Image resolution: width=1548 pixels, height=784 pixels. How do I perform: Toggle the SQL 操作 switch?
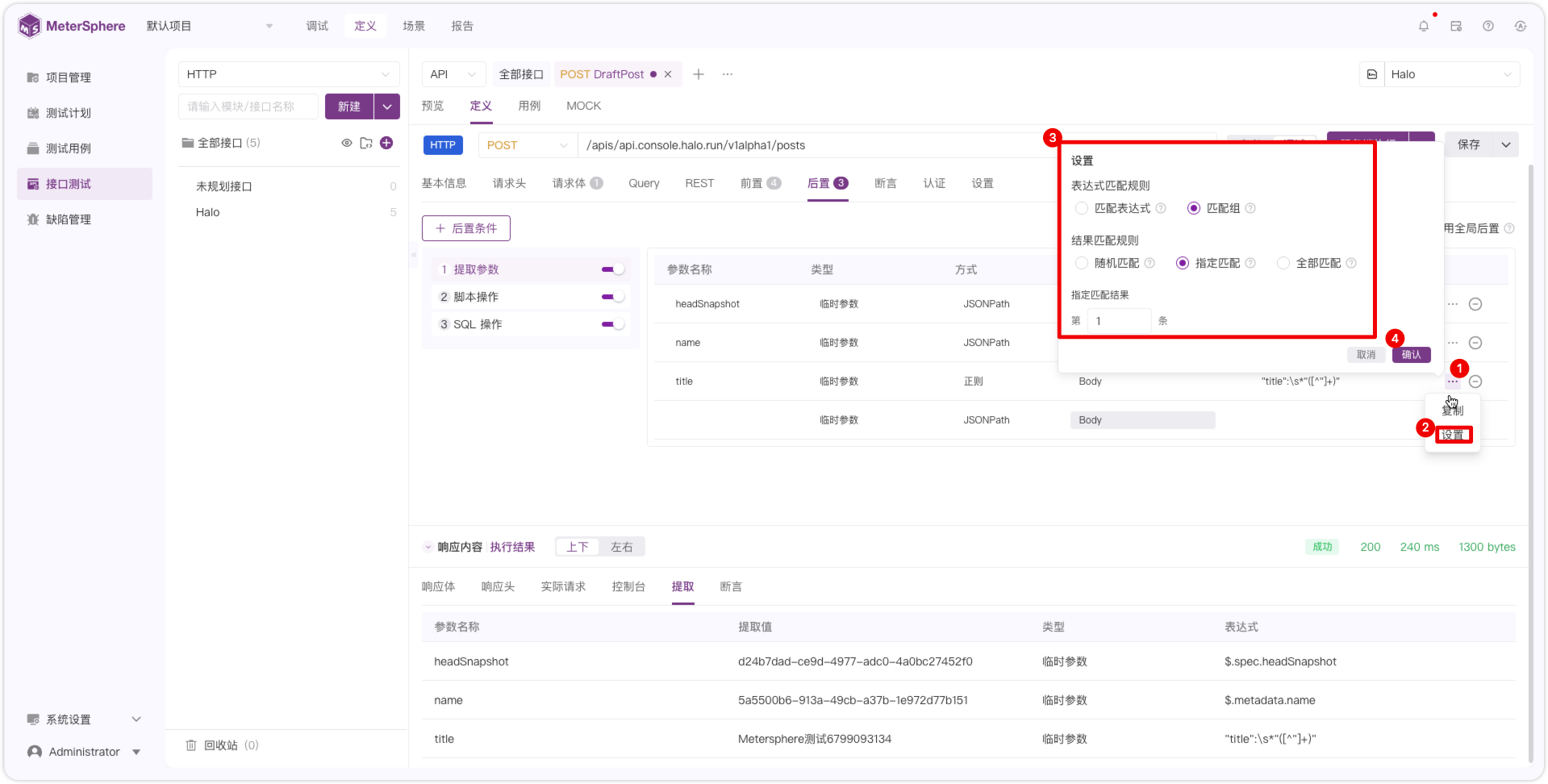click(613, 324)
